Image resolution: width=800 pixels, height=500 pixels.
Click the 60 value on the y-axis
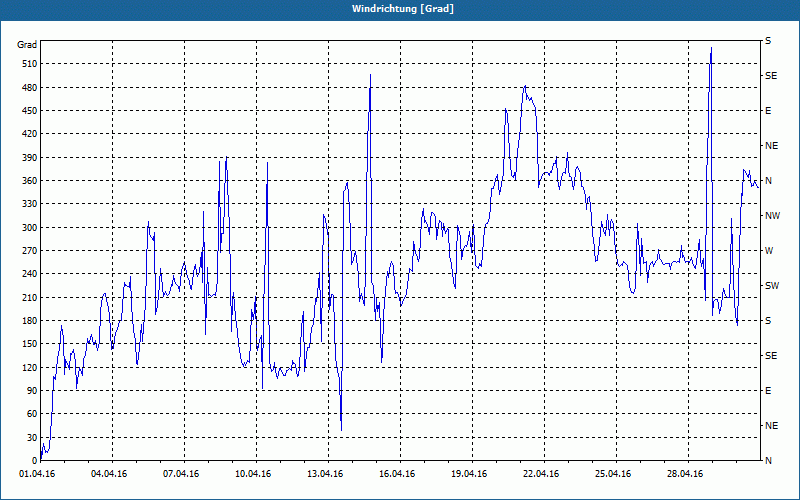(32, 414)
